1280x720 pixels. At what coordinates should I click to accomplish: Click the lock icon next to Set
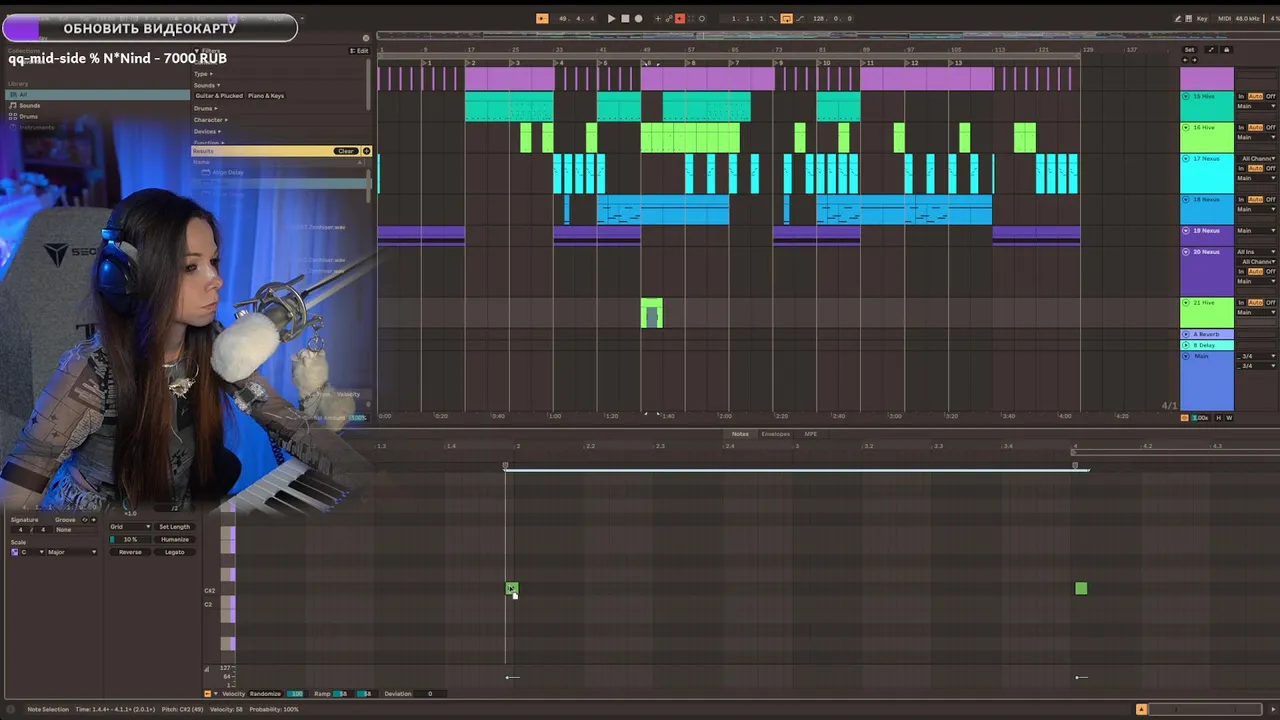pyautogui.click(x=1227, y=50)
